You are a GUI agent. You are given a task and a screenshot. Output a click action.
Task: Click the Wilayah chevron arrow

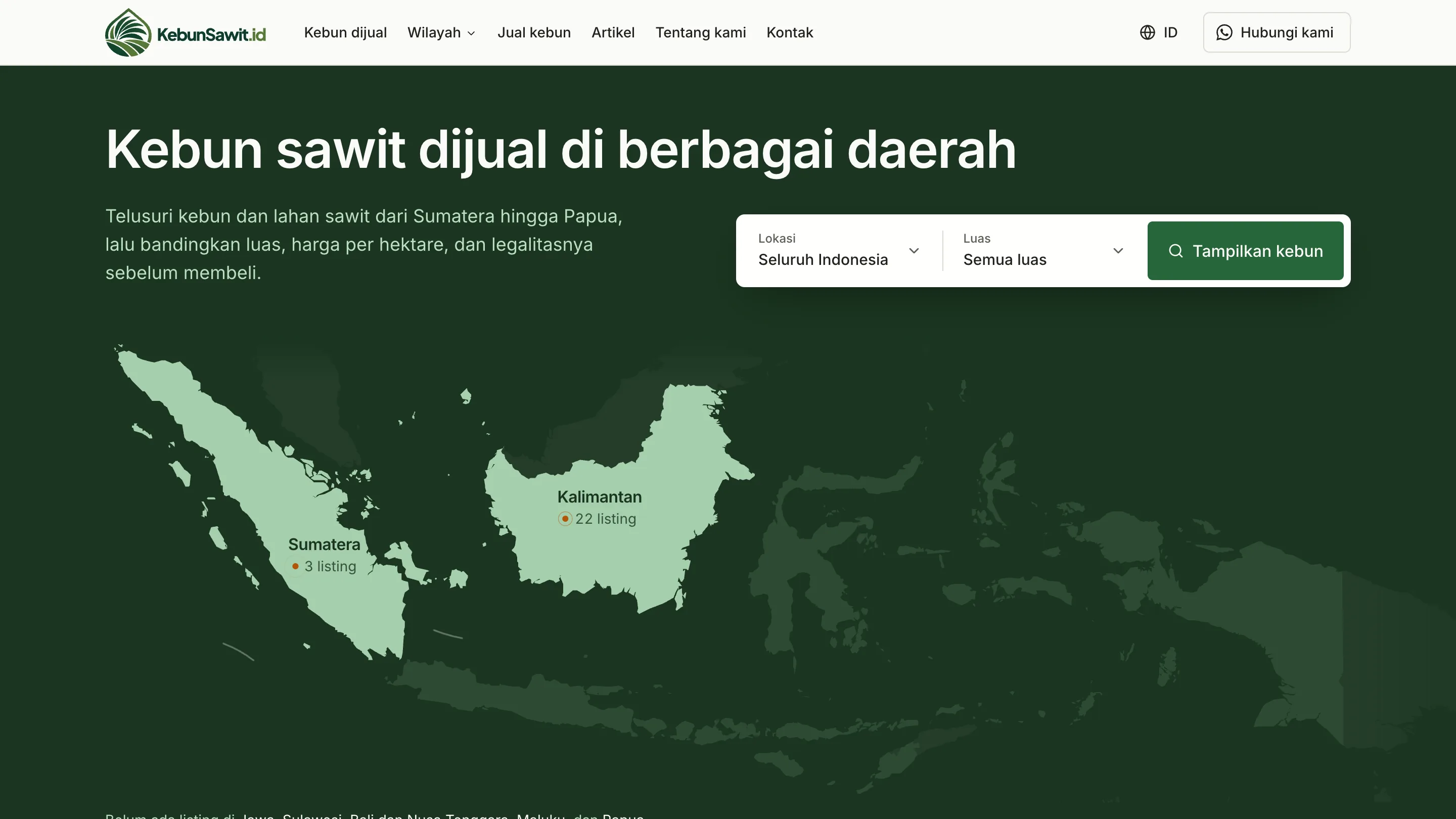(471, 33)
